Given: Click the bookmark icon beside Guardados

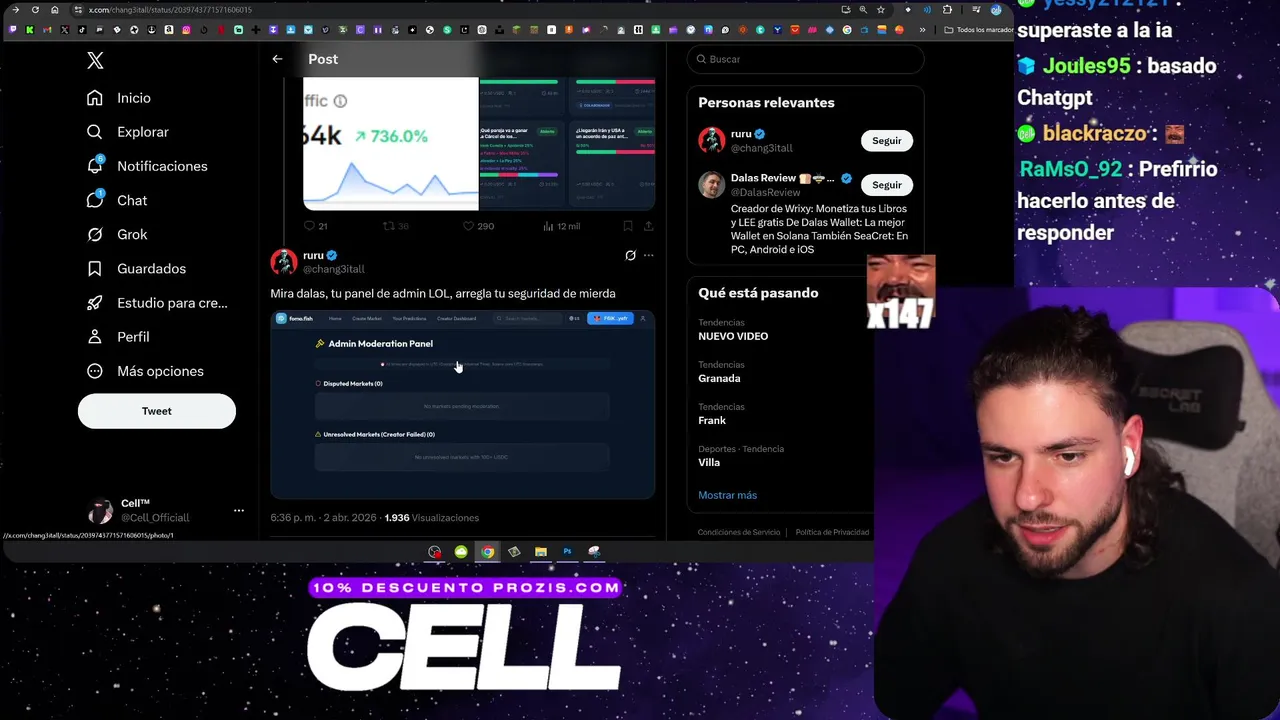Looking at the screenshot, I should pyautogui.click(x=95, y=268).
